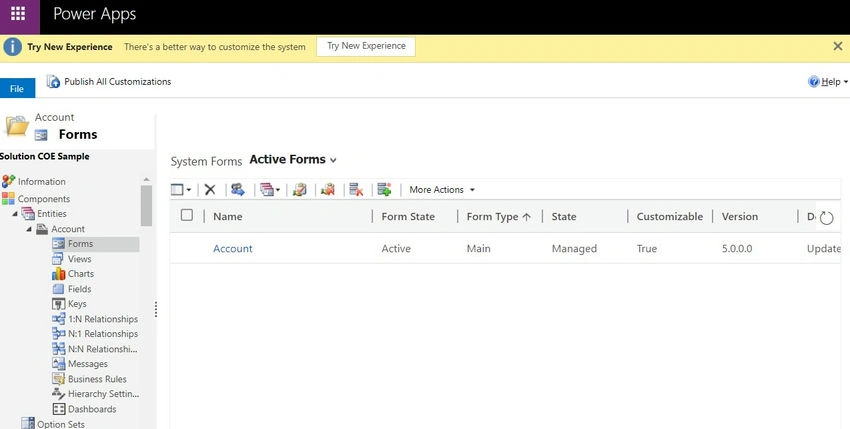Screen dimensions: 850x429
Task: Sort by the State column header
Action: [564, 216]
